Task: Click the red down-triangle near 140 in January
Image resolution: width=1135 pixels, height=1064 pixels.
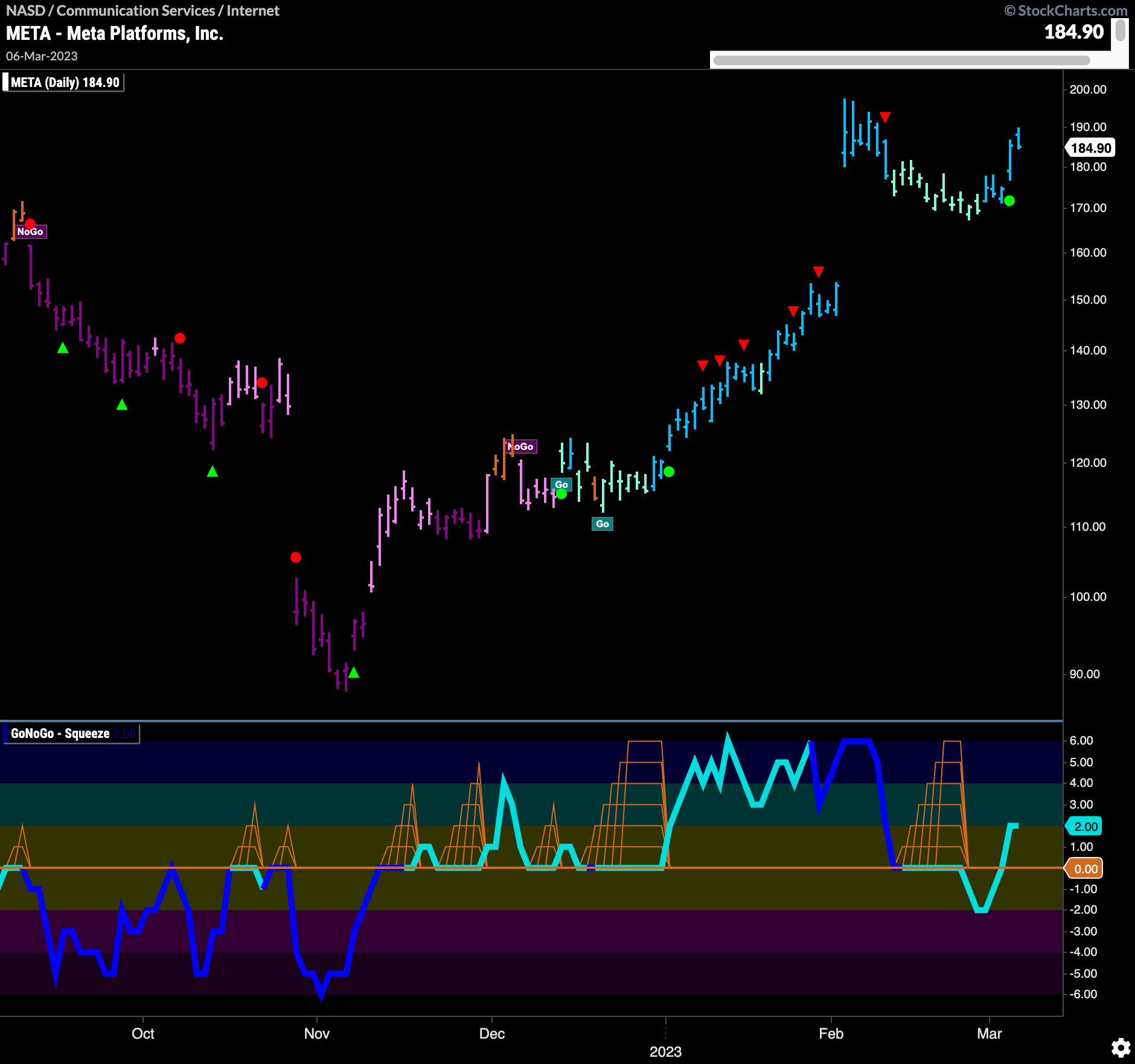Action: 744,345
